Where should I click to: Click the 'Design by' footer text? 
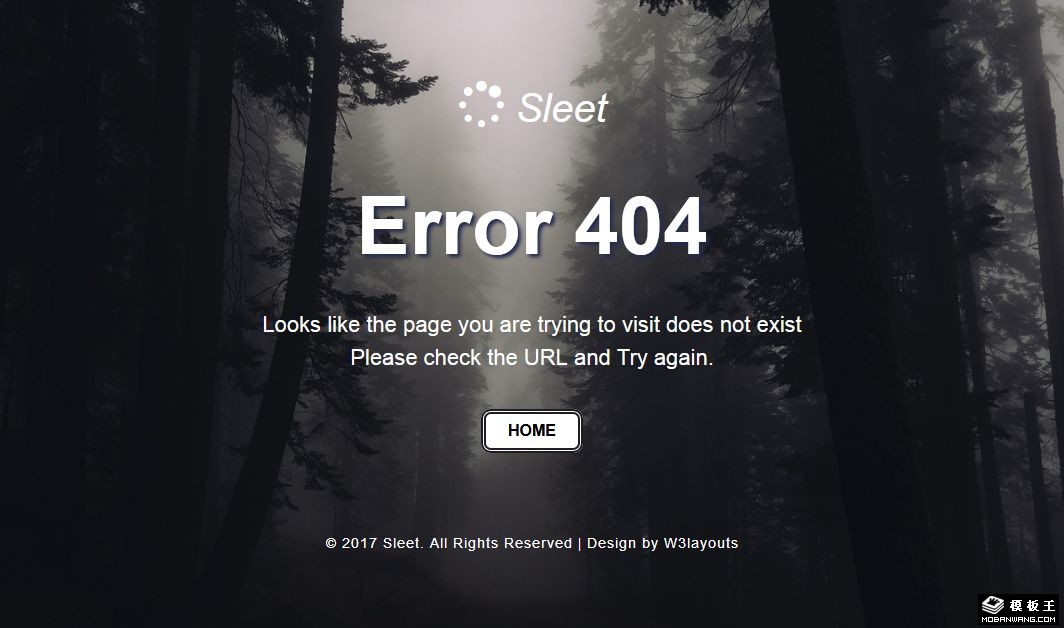[x=623, y=543]
